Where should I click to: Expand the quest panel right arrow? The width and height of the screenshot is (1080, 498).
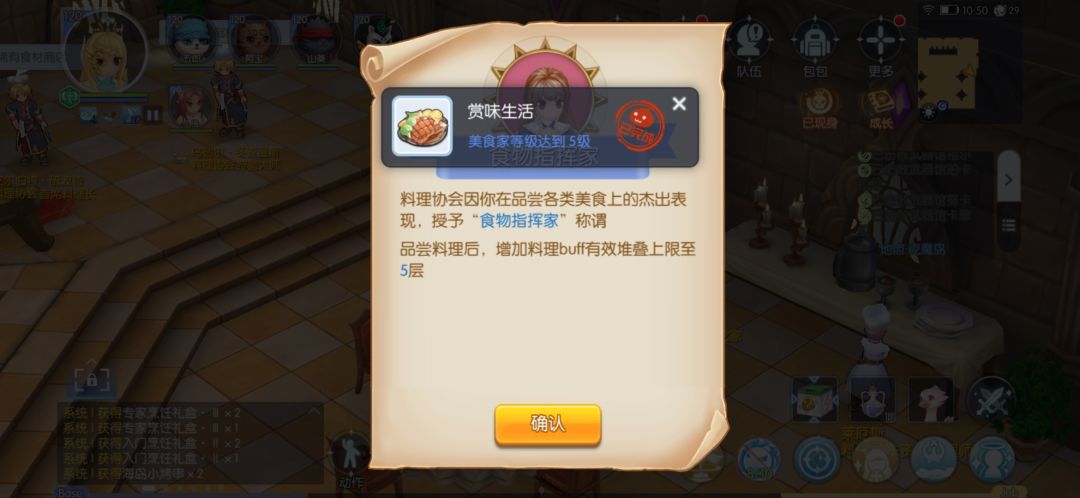coord(1009,180)
